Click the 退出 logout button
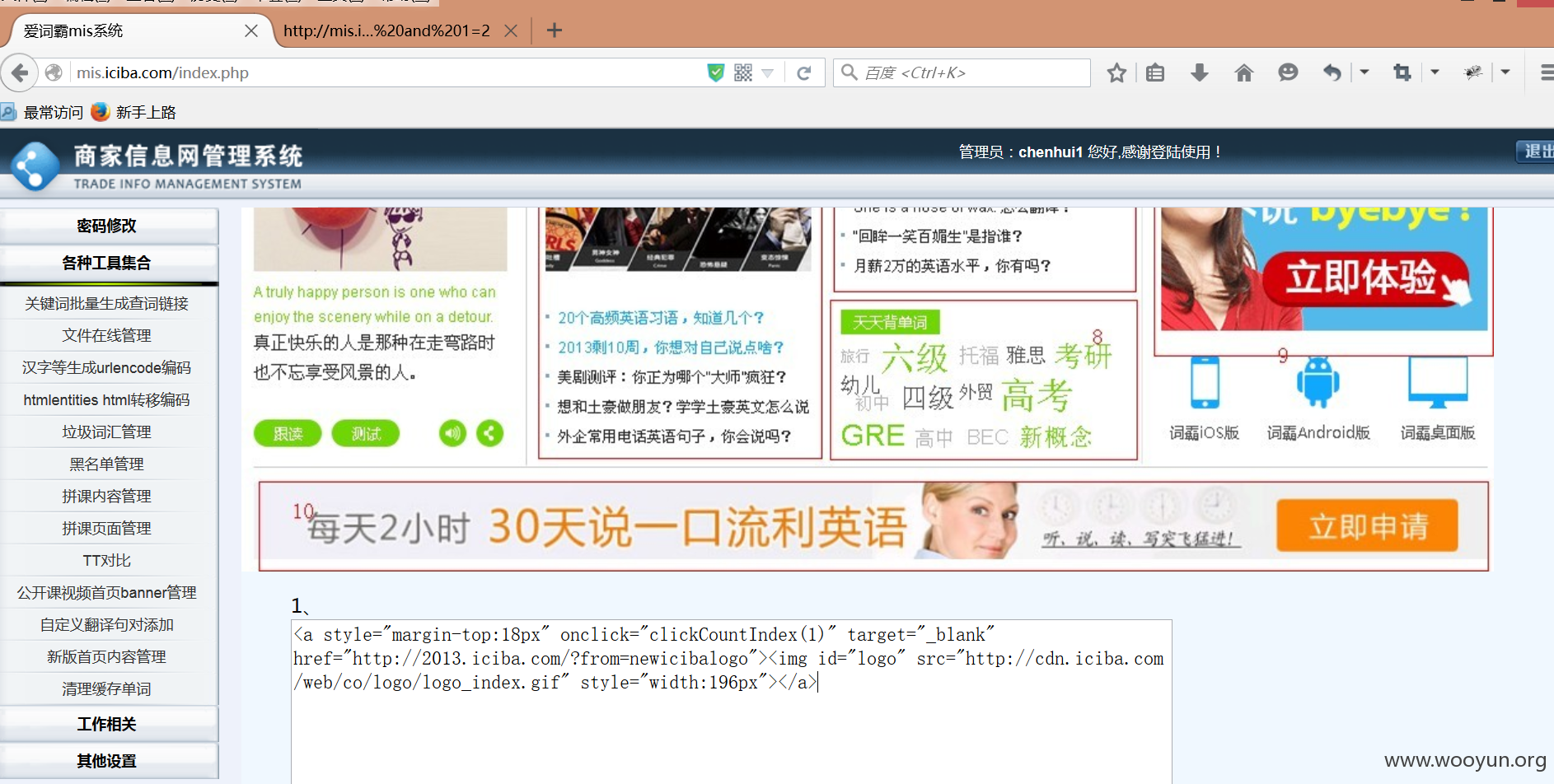The height and width of the screenshot is (784, 1554). click(x=1536, y=152)
